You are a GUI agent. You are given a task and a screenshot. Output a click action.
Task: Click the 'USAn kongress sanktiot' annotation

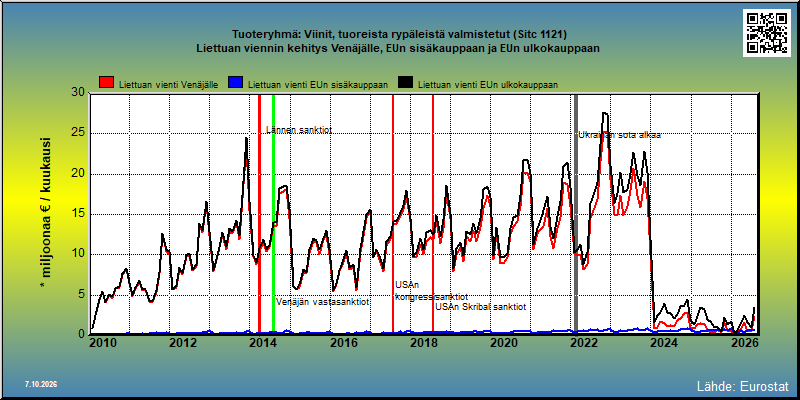[432, 291]
